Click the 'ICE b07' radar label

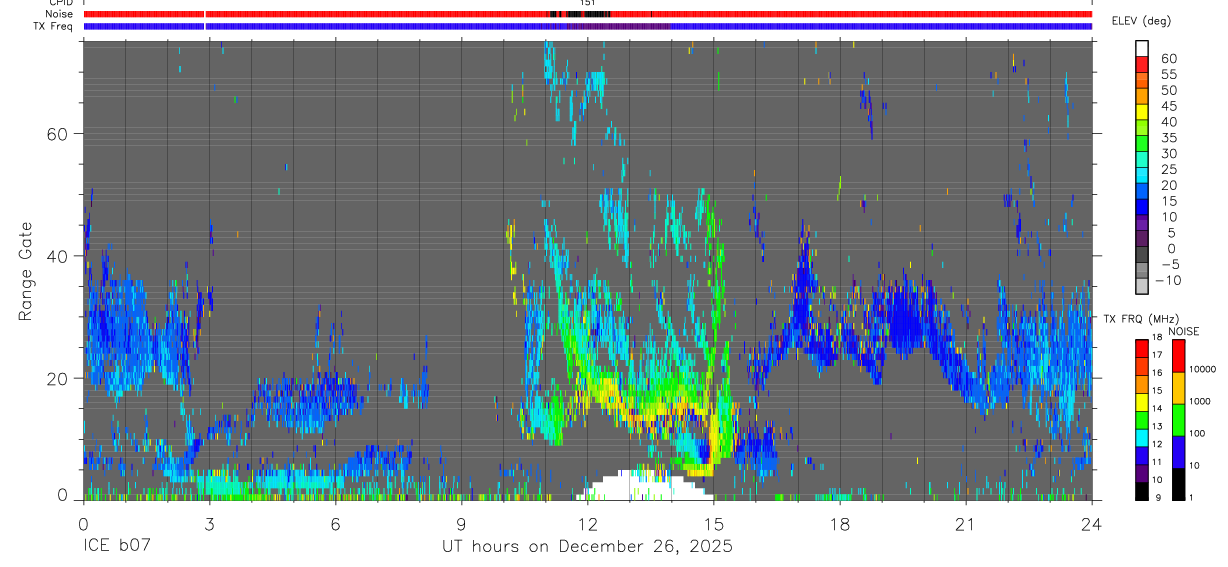pyautogui.click(x=115, y=546)
